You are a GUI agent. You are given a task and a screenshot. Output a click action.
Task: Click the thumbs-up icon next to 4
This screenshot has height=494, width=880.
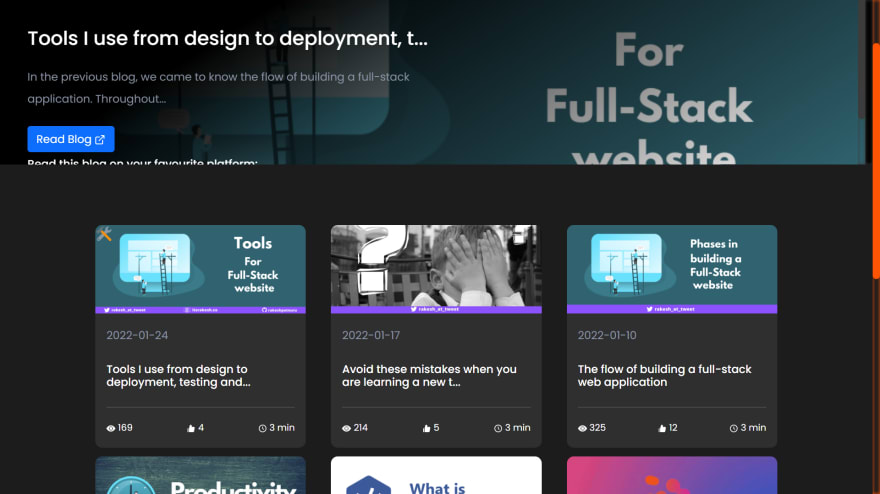pos(191,428)
